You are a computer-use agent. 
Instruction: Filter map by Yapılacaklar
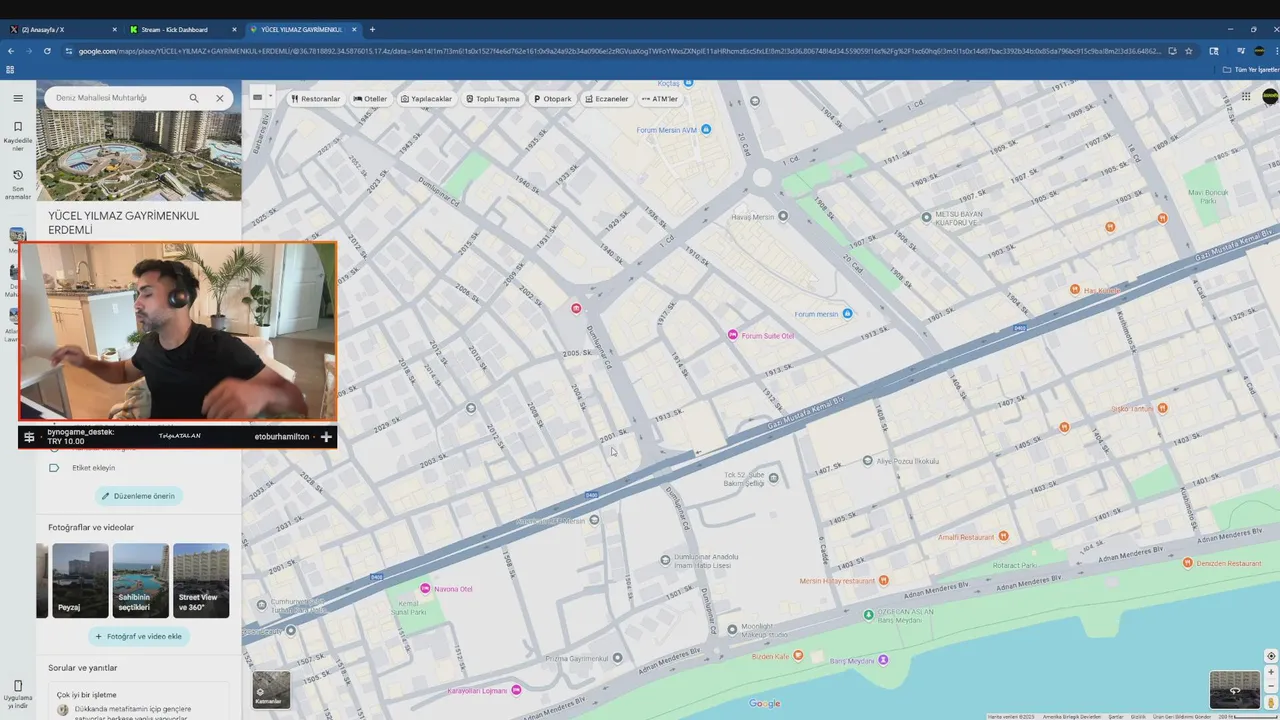click(x=427, y=99)
